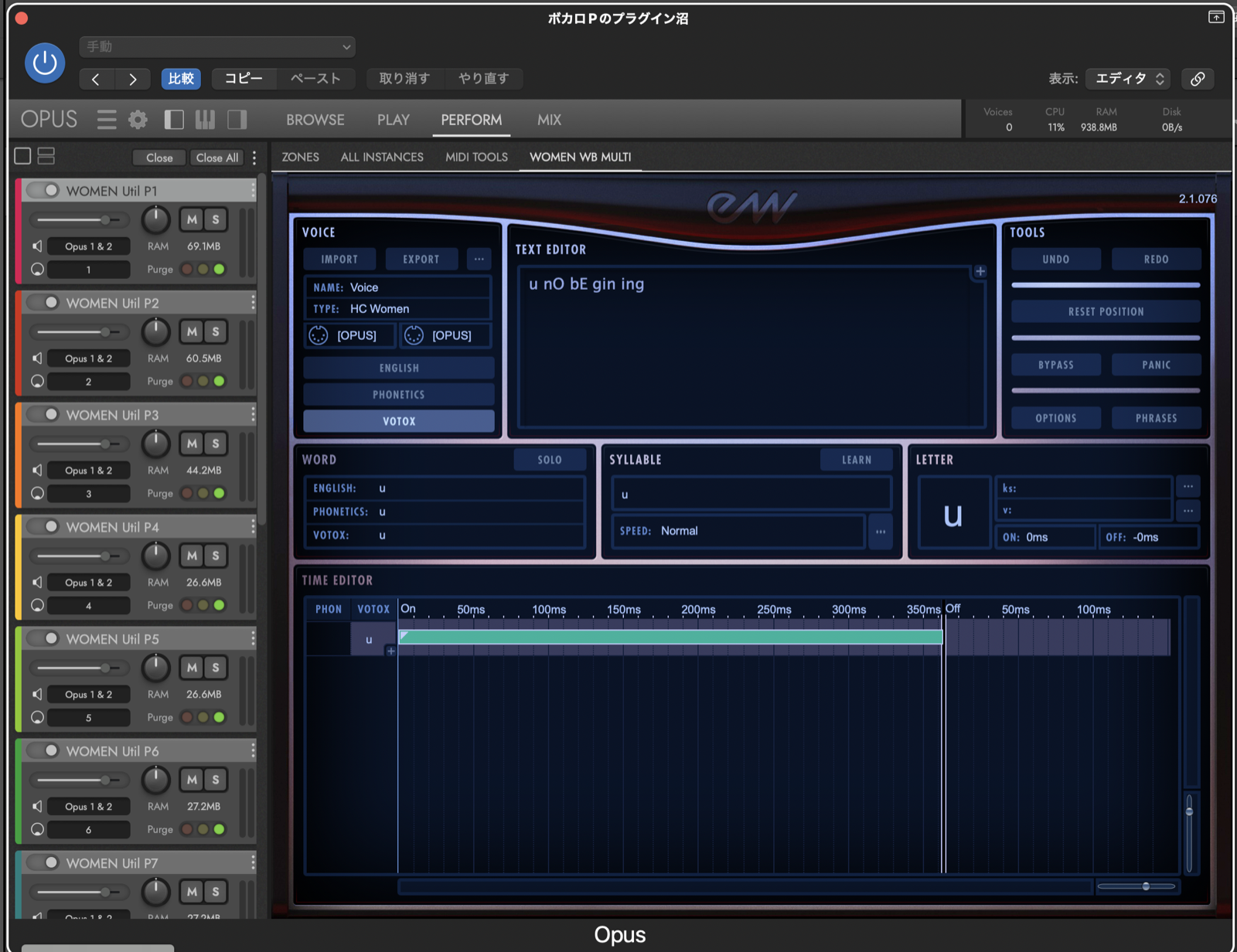The image size is (1237, 952).
Task: Mute WOMEN Util P3 instrument
Action: click(x=192, y=444)
